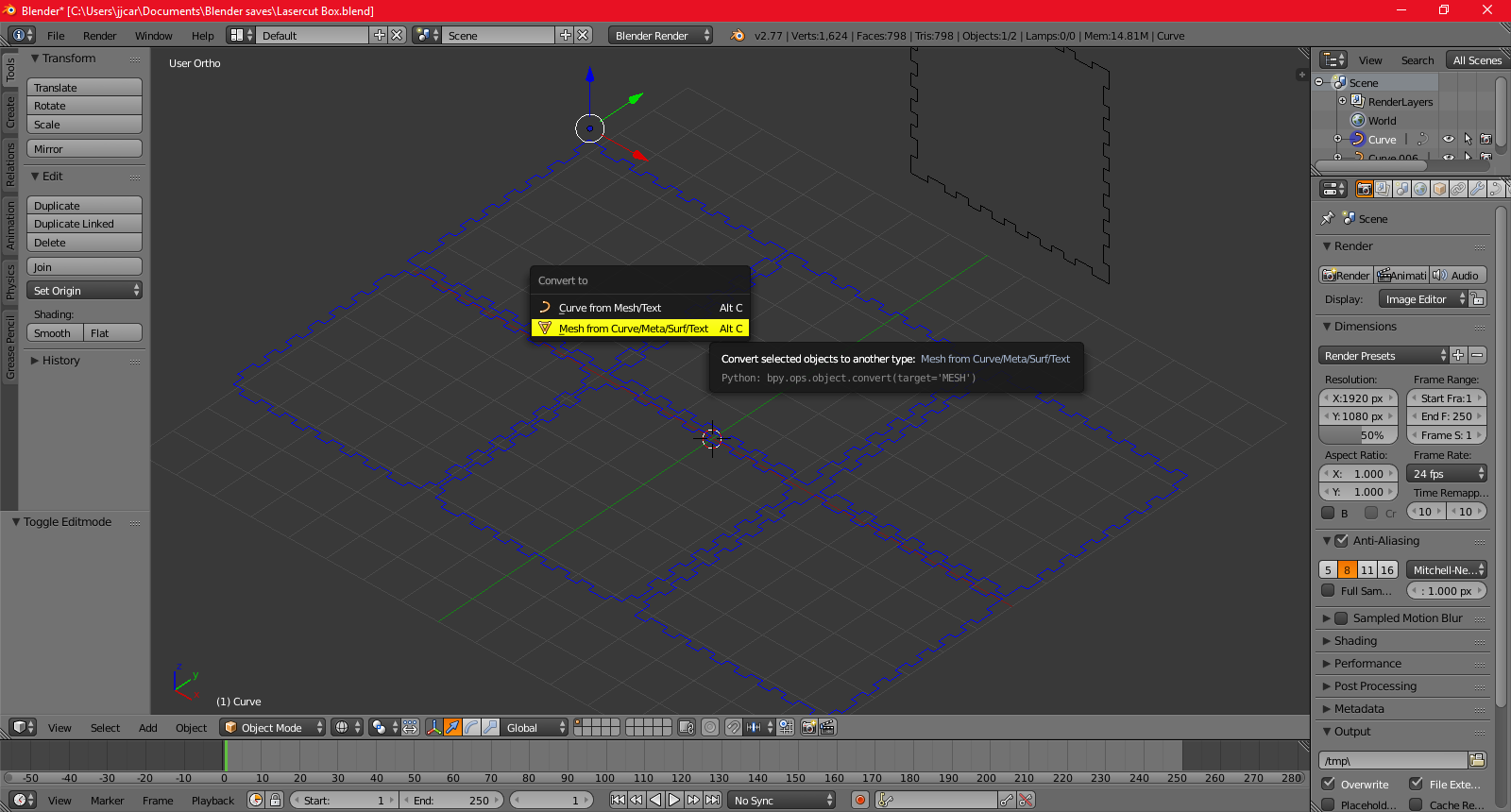Open the Image Editor display dropdown
This screenshot has width=1511, height=812.
[x=1423, y=298]
